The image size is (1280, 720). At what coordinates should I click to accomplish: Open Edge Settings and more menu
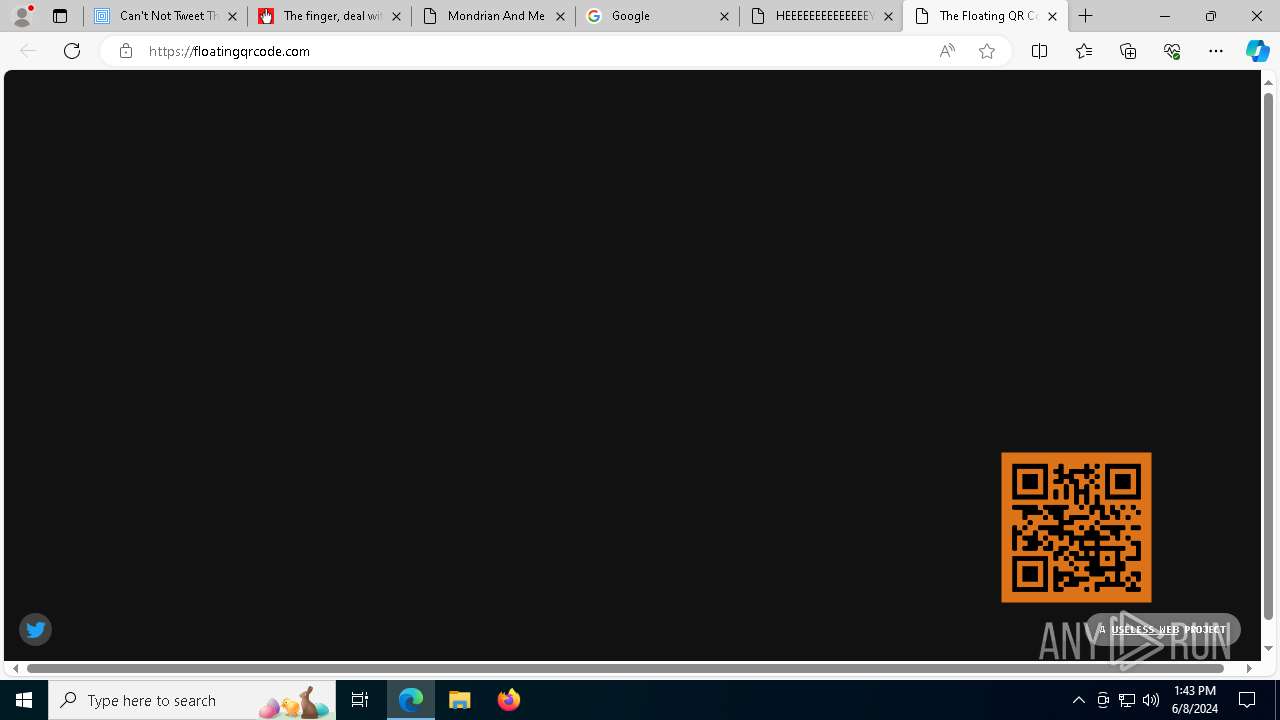[x=1216, y=51]
